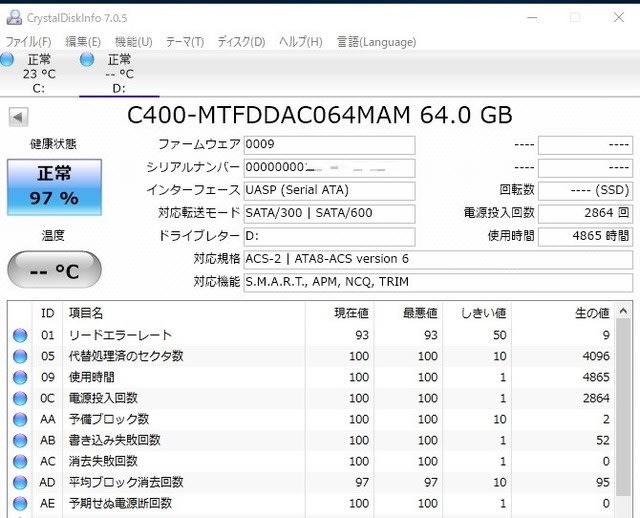Click the インターフェース field UASP (Serial ATA)
The width and height of the screenshot is (640, 518).
click(x=329, y=191)
